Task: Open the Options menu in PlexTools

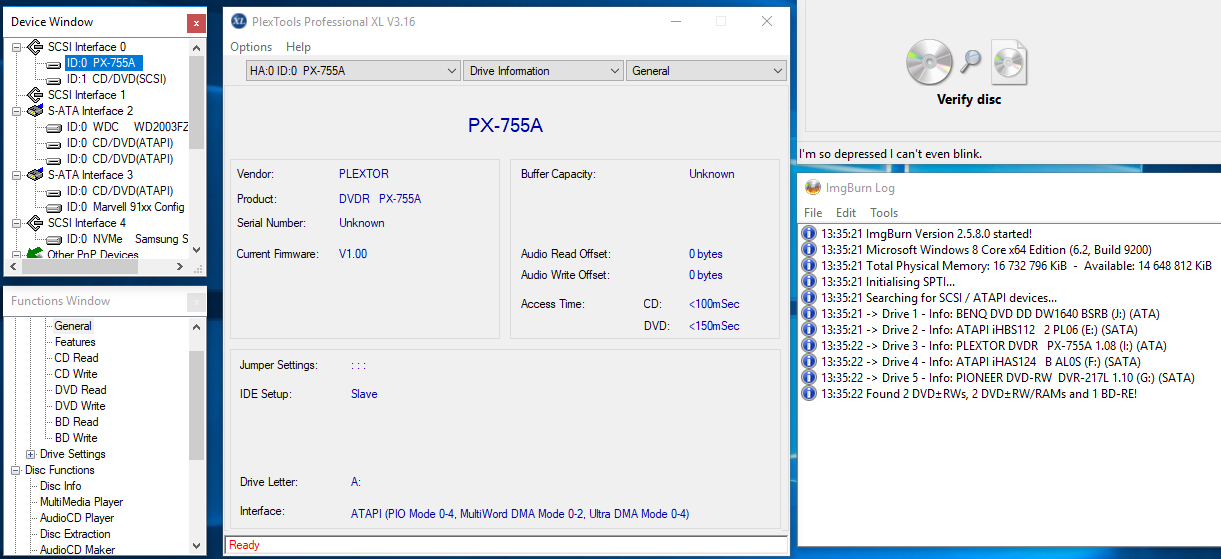Action: click(x=251, y=47)
